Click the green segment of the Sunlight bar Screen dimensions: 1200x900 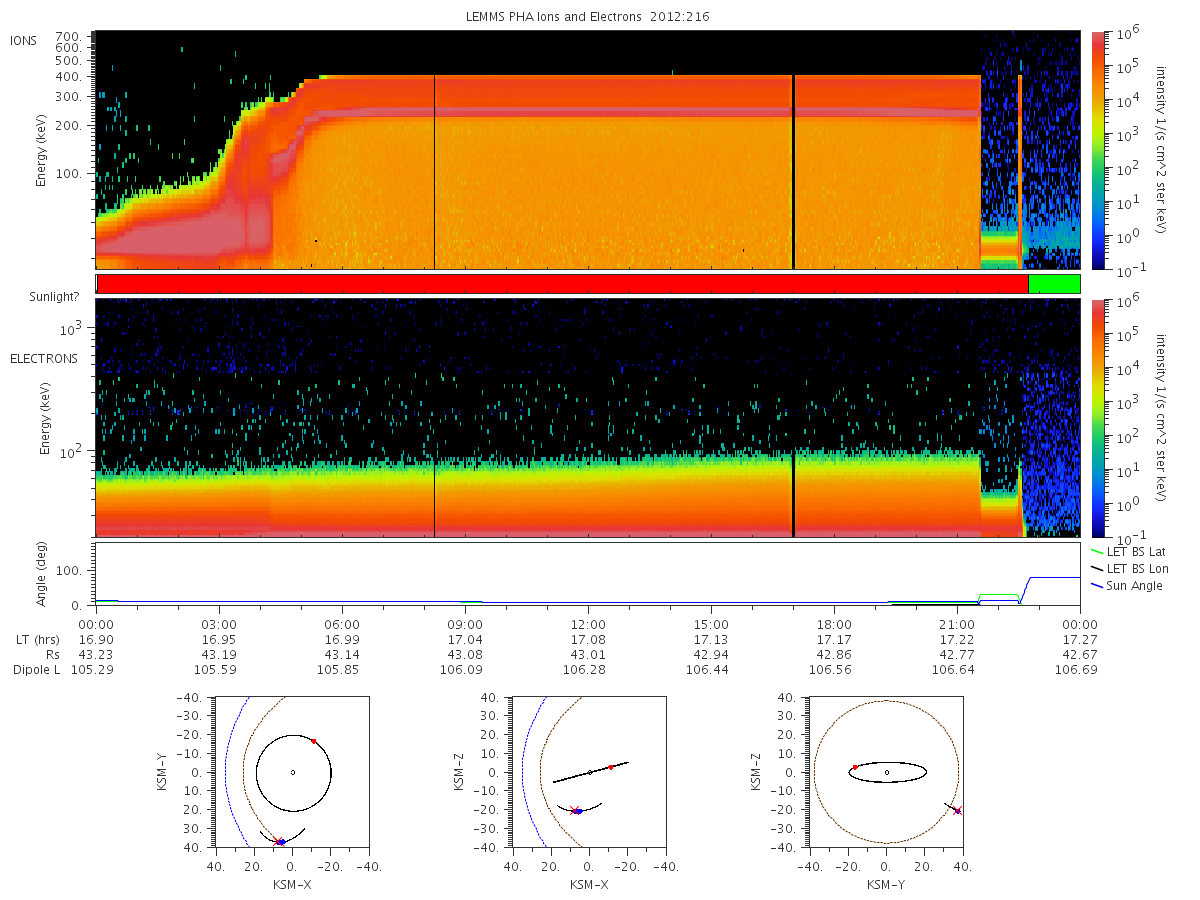pyautogui.click(x=1054, y=284)
